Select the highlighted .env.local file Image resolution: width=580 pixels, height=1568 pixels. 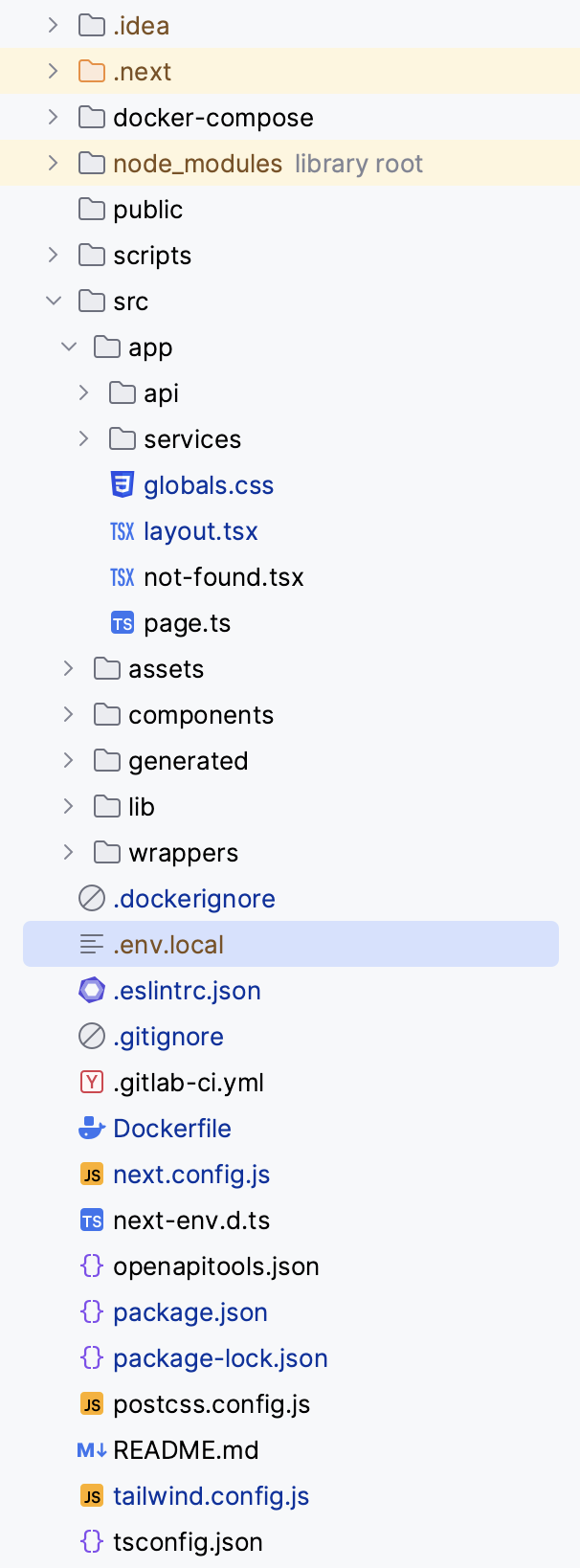pos(168,944)
